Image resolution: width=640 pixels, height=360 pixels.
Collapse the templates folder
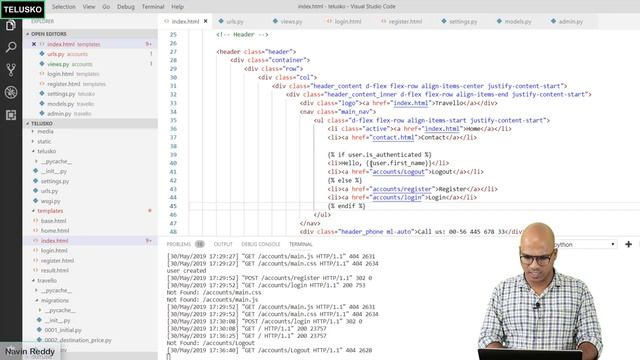click(50, 211)
